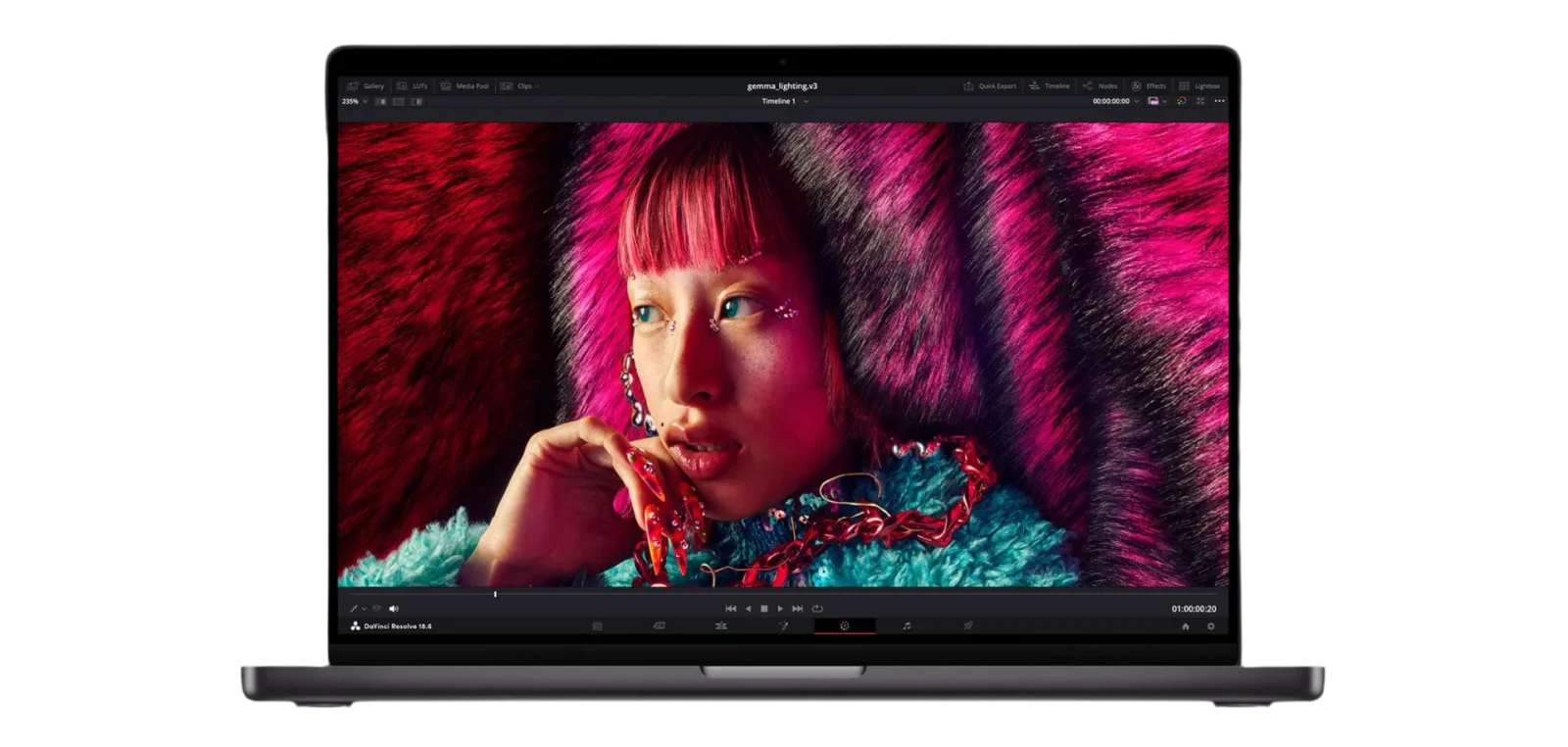Stop playback

pos(764,609)
